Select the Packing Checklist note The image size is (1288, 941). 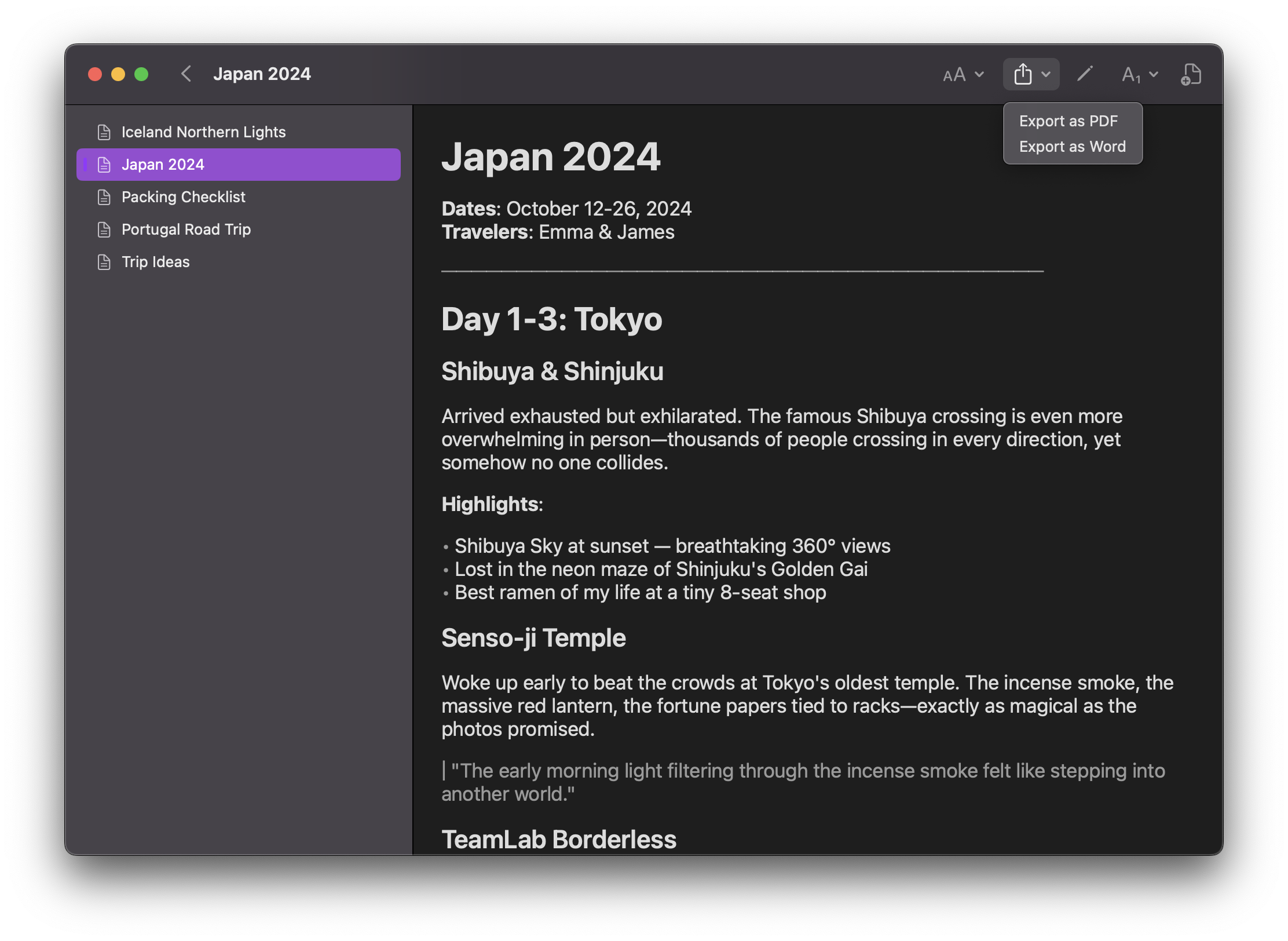(183, 196)
